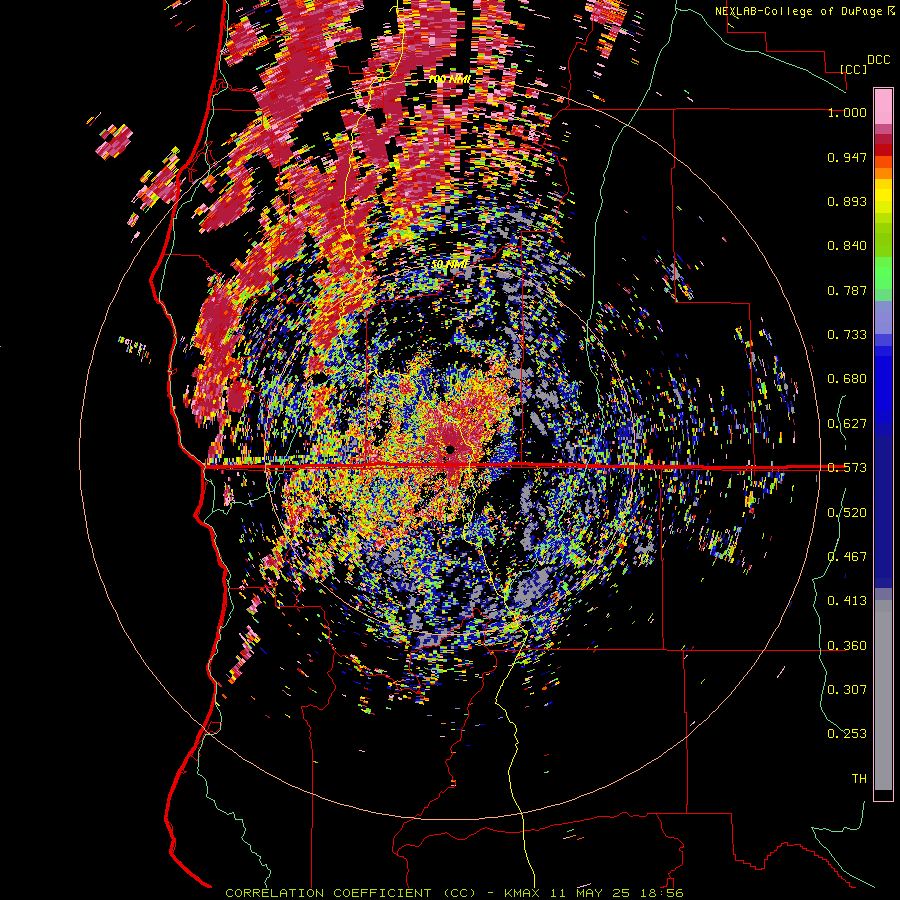Pick the yellow color bar segment

883,197
